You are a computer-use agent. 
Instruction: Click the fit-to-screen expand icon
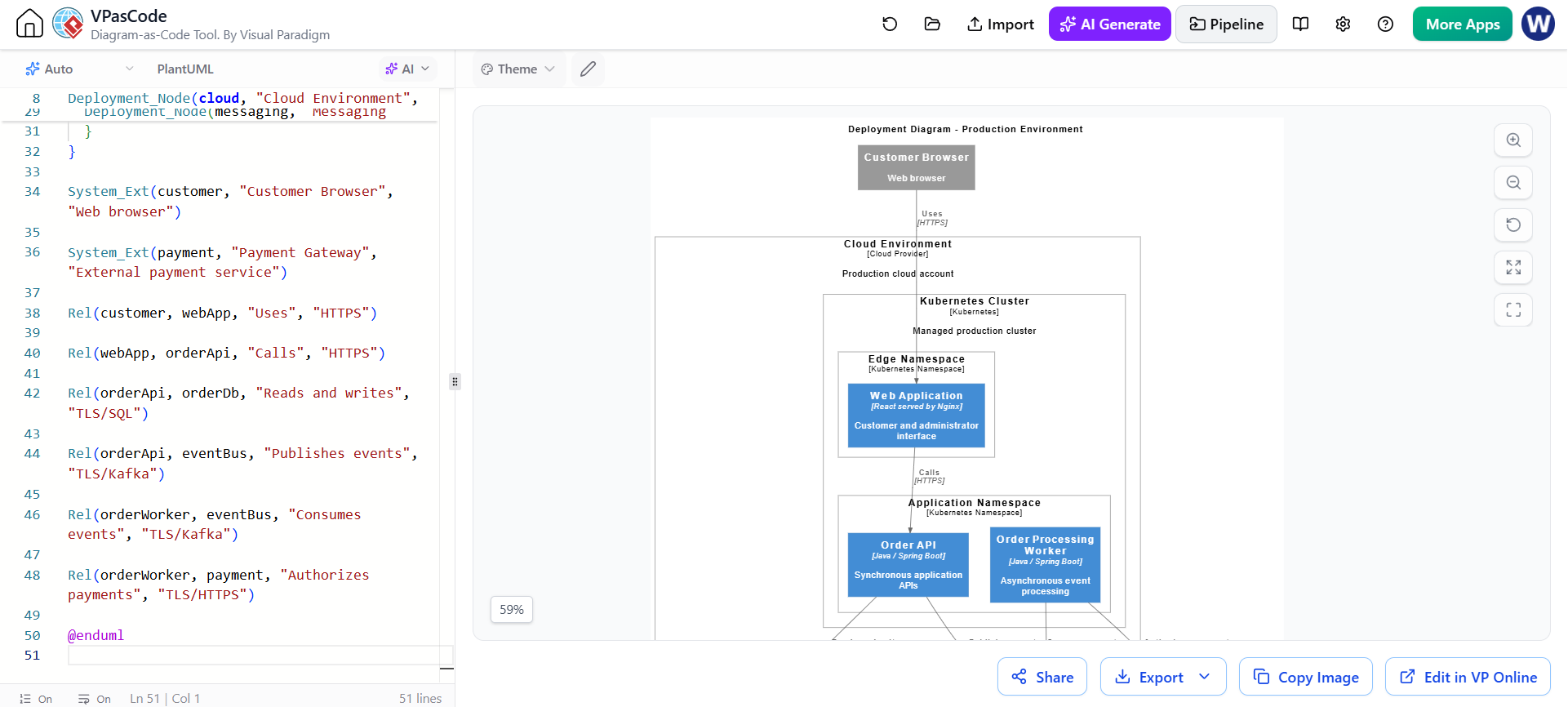point(1513,268)
